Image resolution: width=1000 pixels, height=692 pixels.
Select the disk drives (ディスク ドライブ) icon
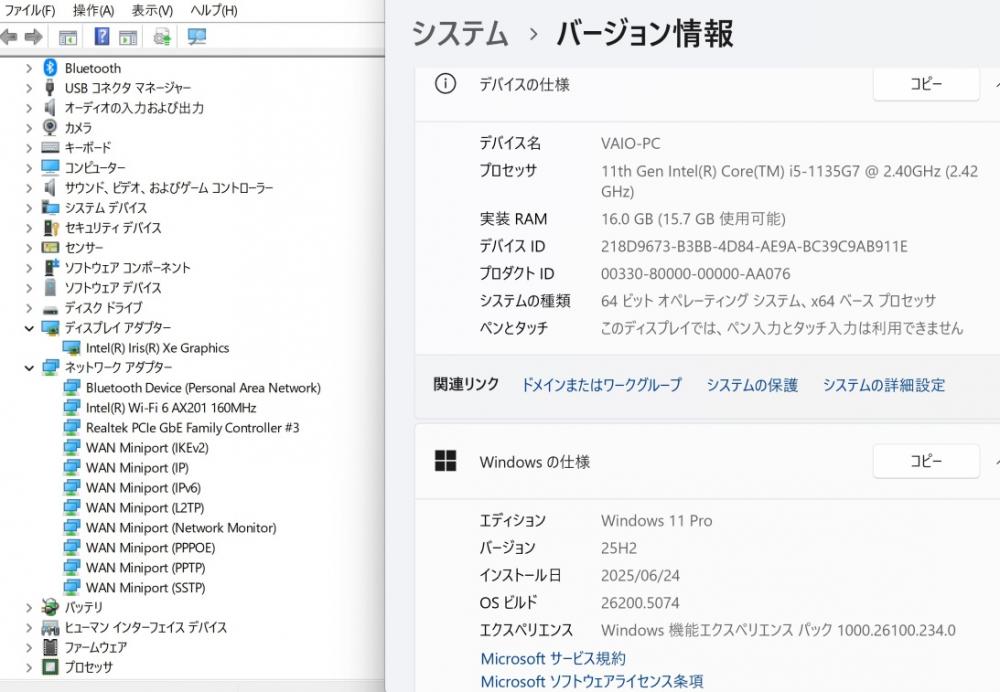pos(50,309)
